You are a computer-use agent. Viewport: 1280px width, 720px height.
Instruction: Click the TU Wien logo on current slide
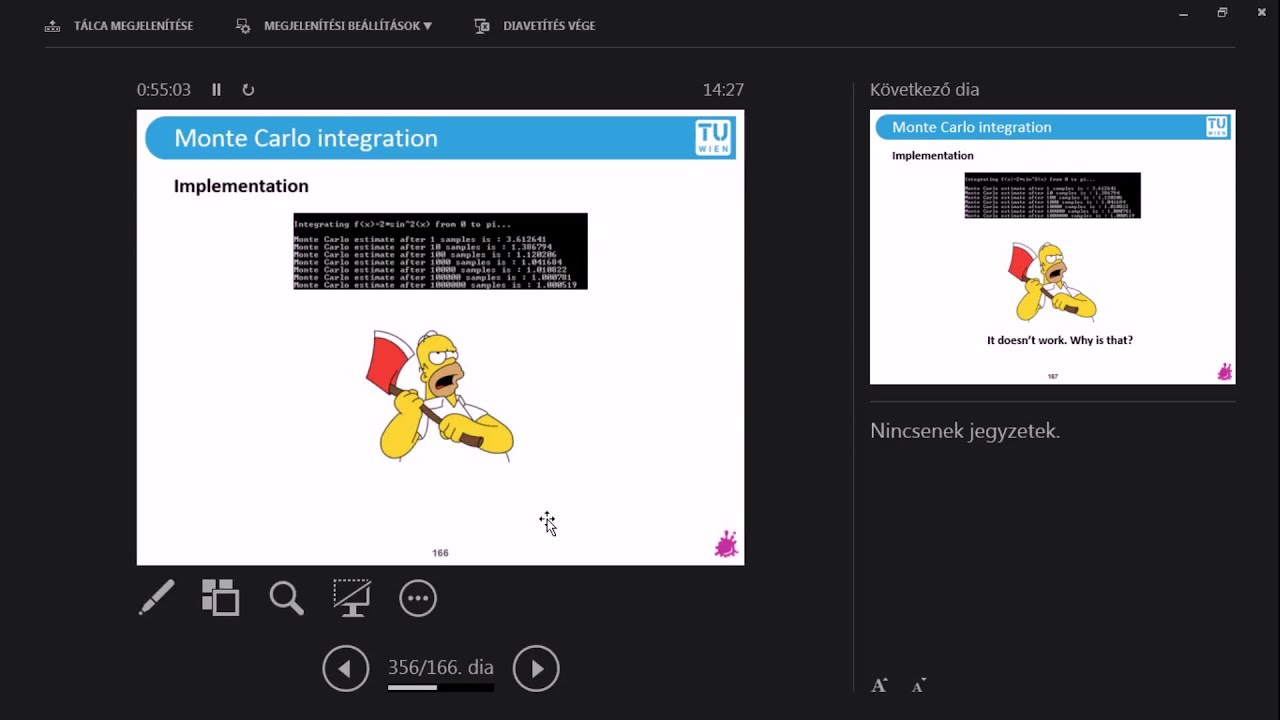pyautogui.click(x=714, y=138)
